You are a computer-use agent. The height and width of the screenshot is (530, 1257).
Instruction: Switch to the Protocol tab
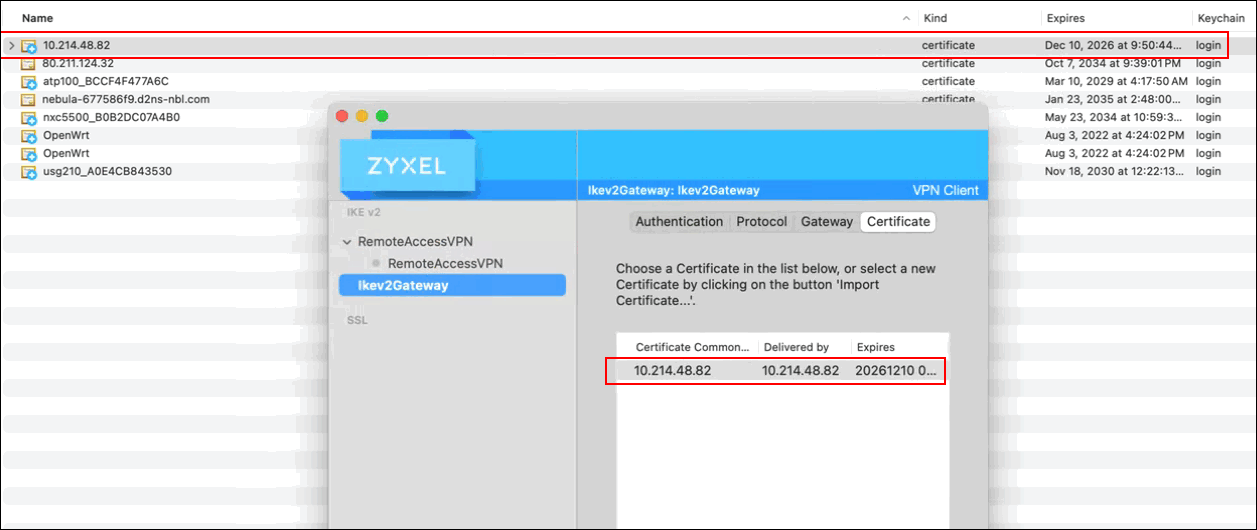(762, 222)
